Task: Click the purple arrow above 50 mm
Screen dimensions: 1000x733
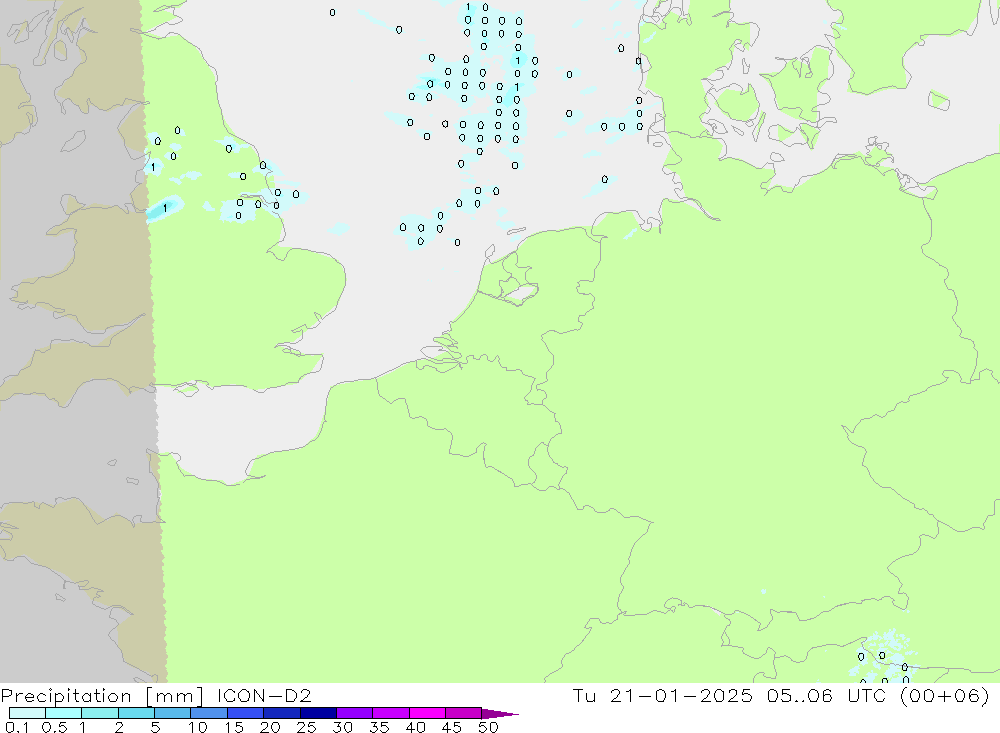Action: coord(500,713)
